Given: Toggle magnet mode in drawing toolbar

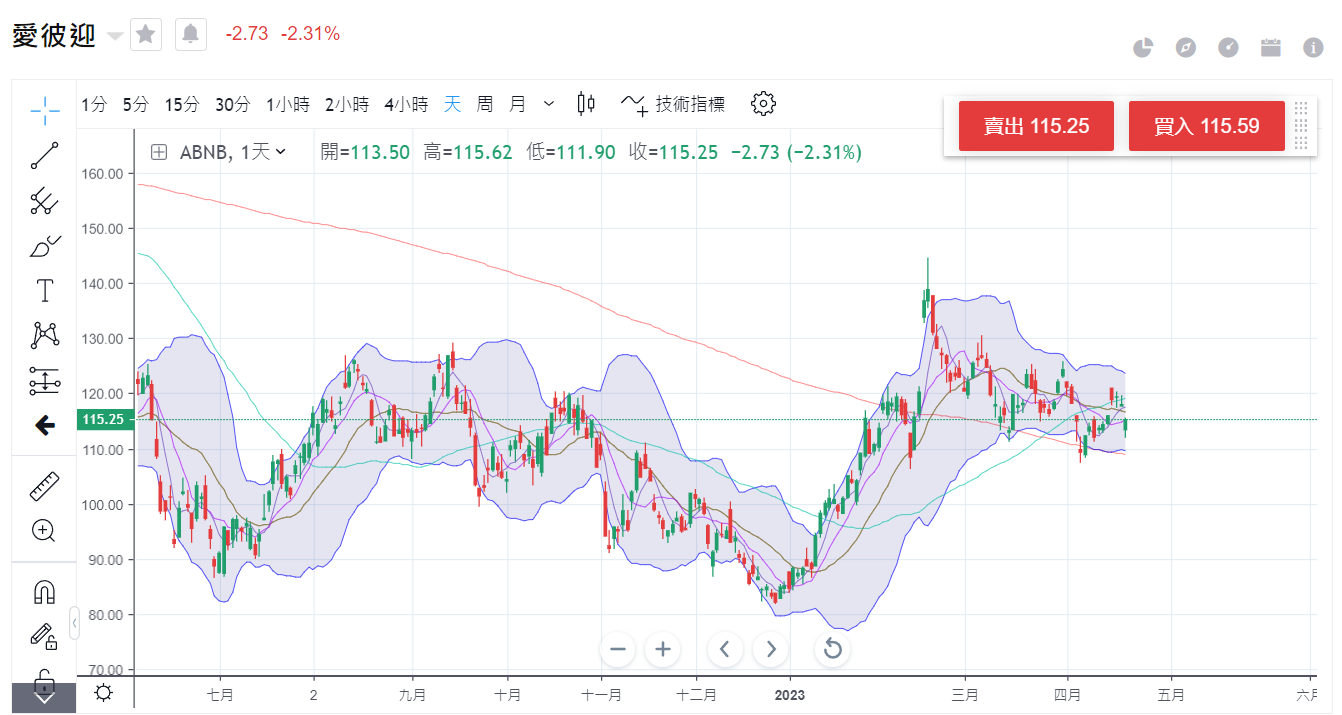Looking at the screenshot, I should click(44, 592).
